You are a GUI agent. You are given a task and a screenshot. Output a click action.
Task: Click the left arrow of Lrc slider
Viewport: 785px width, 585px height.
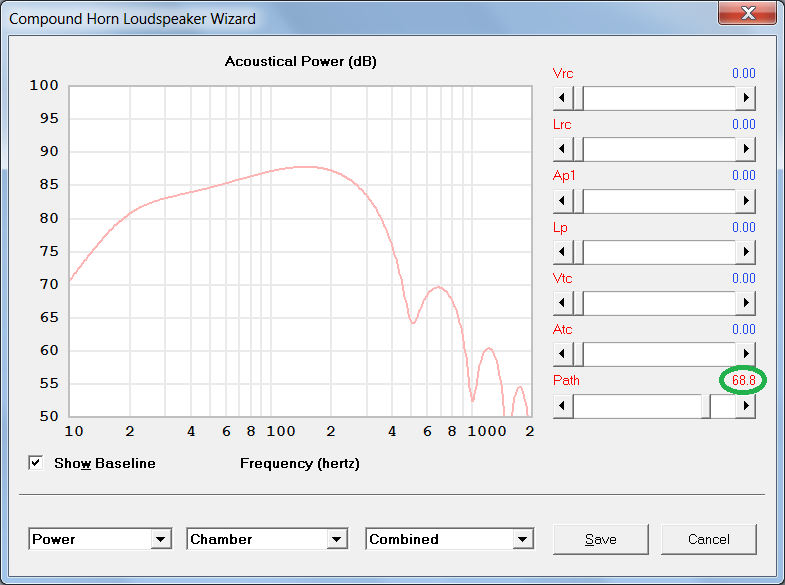(563, 149)
